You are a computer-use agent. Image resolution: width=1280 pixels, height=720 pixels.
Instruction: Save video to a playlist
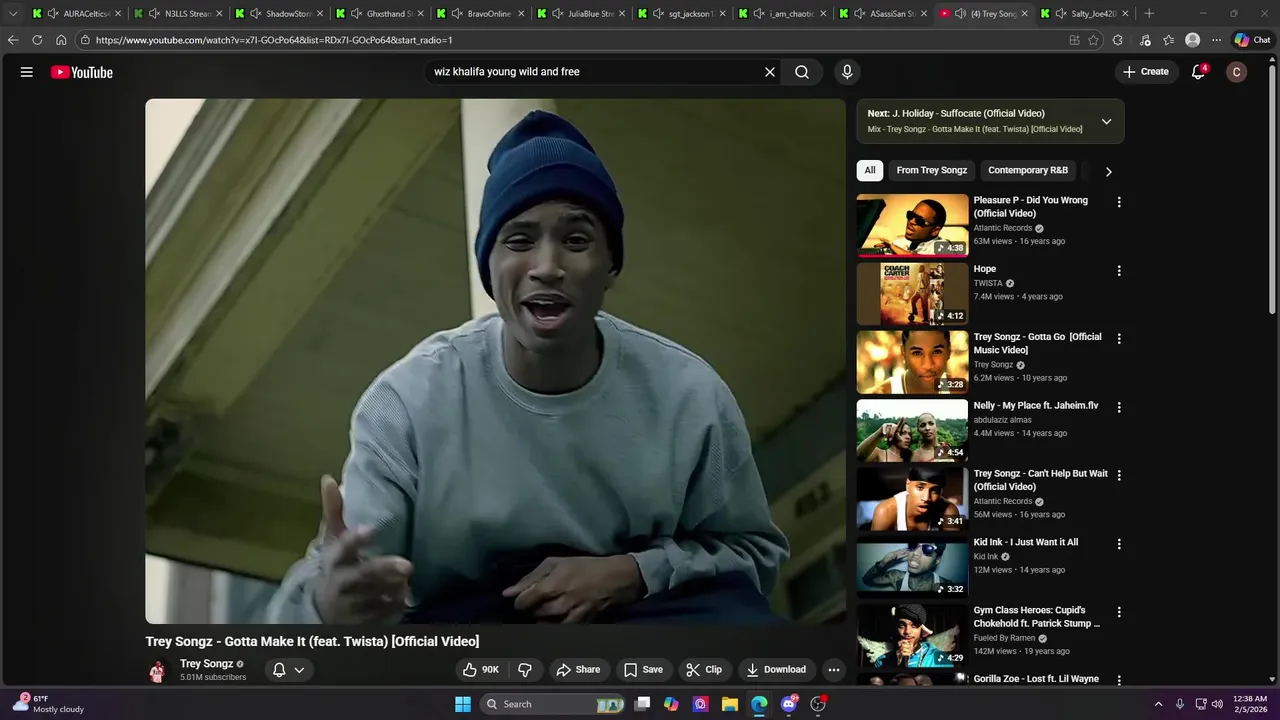(x=643, y=670)
